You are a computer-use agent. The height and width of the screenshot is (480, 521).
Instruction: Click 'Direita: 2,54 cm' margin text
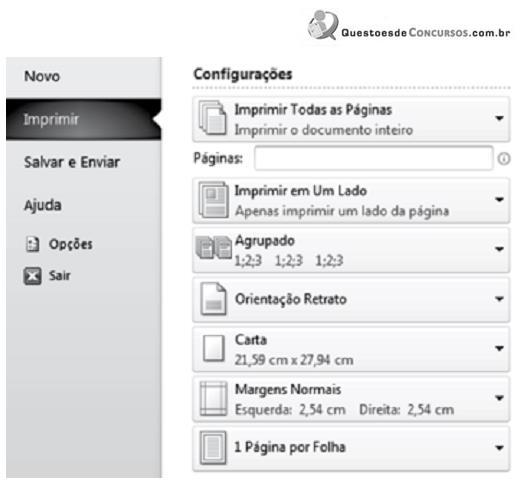click(x=406, y=409)
